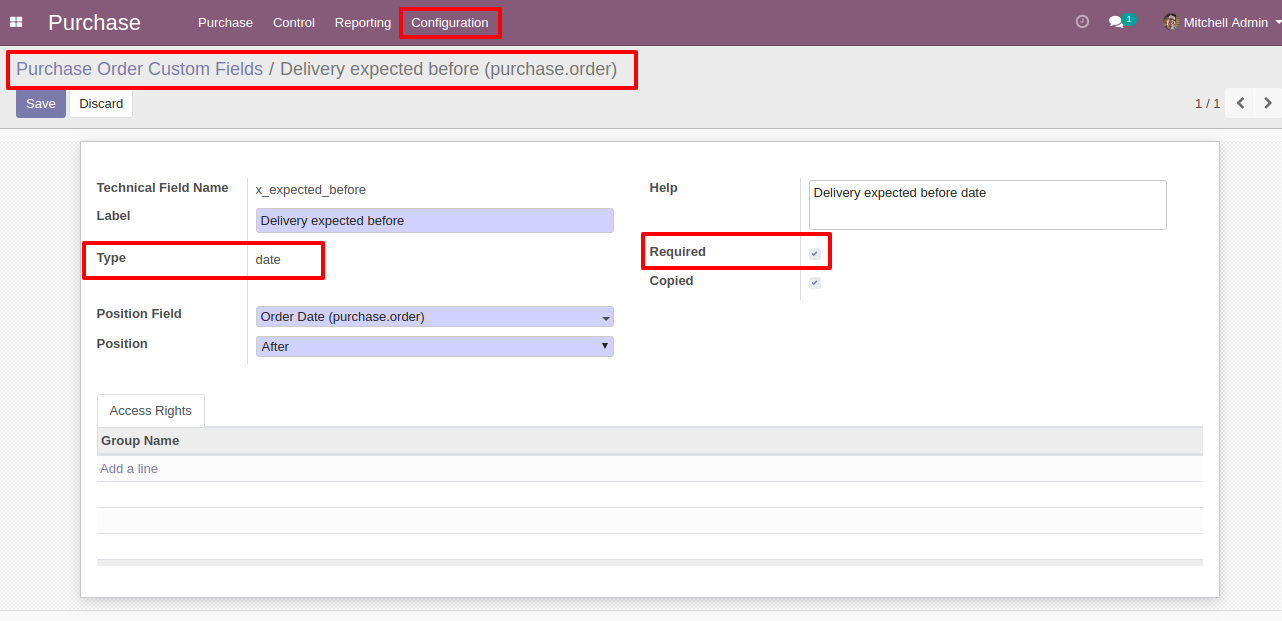The width and height of the screenshot is (1282, 621).
Task: Switch to Access Rights tab
Action: [x=151, y=411]
